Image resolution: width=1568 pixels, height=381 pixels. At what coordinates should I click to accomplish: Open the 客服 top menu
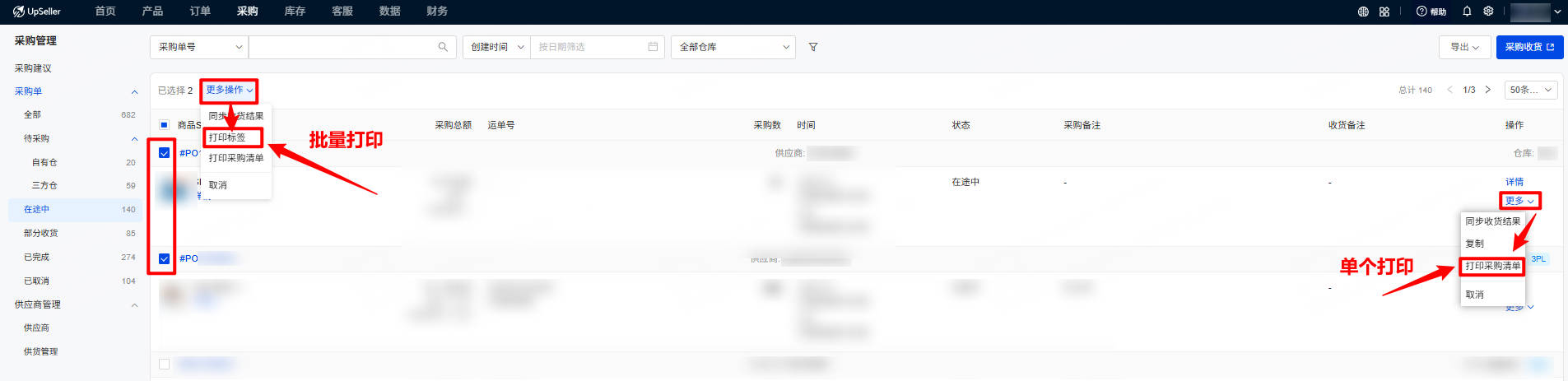[342, 12]
